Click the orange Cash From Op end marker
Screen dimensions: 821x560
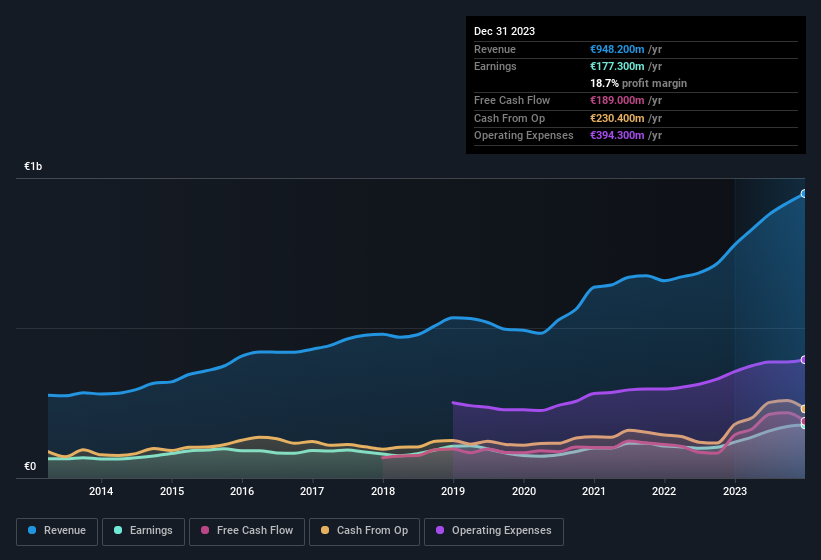point(804,409)
